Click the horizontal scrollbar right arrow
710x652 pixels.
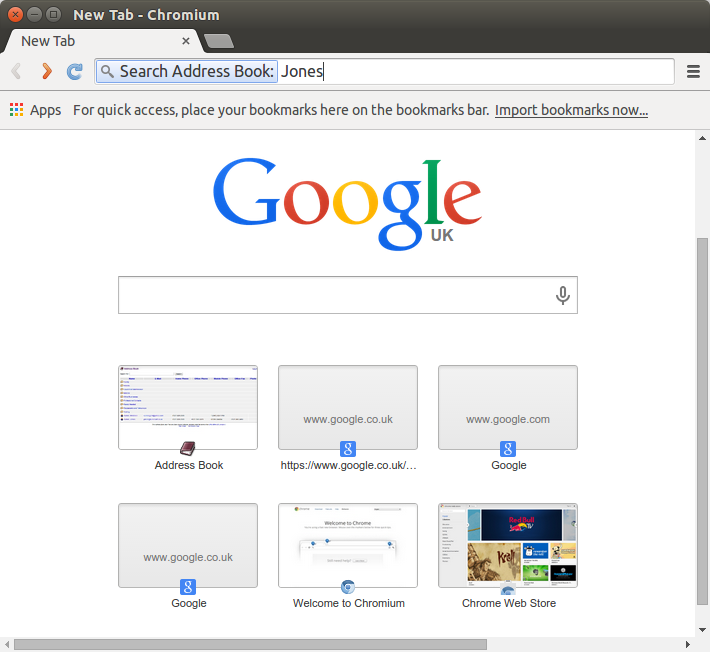point(686,644)
